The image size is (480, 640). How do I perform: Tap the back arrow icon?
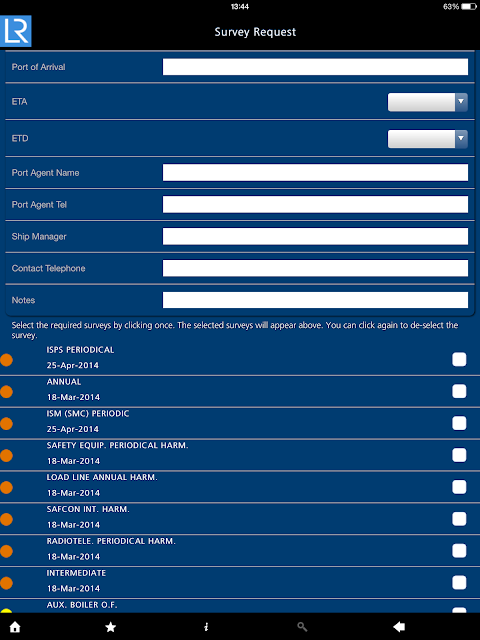point(398,627)
